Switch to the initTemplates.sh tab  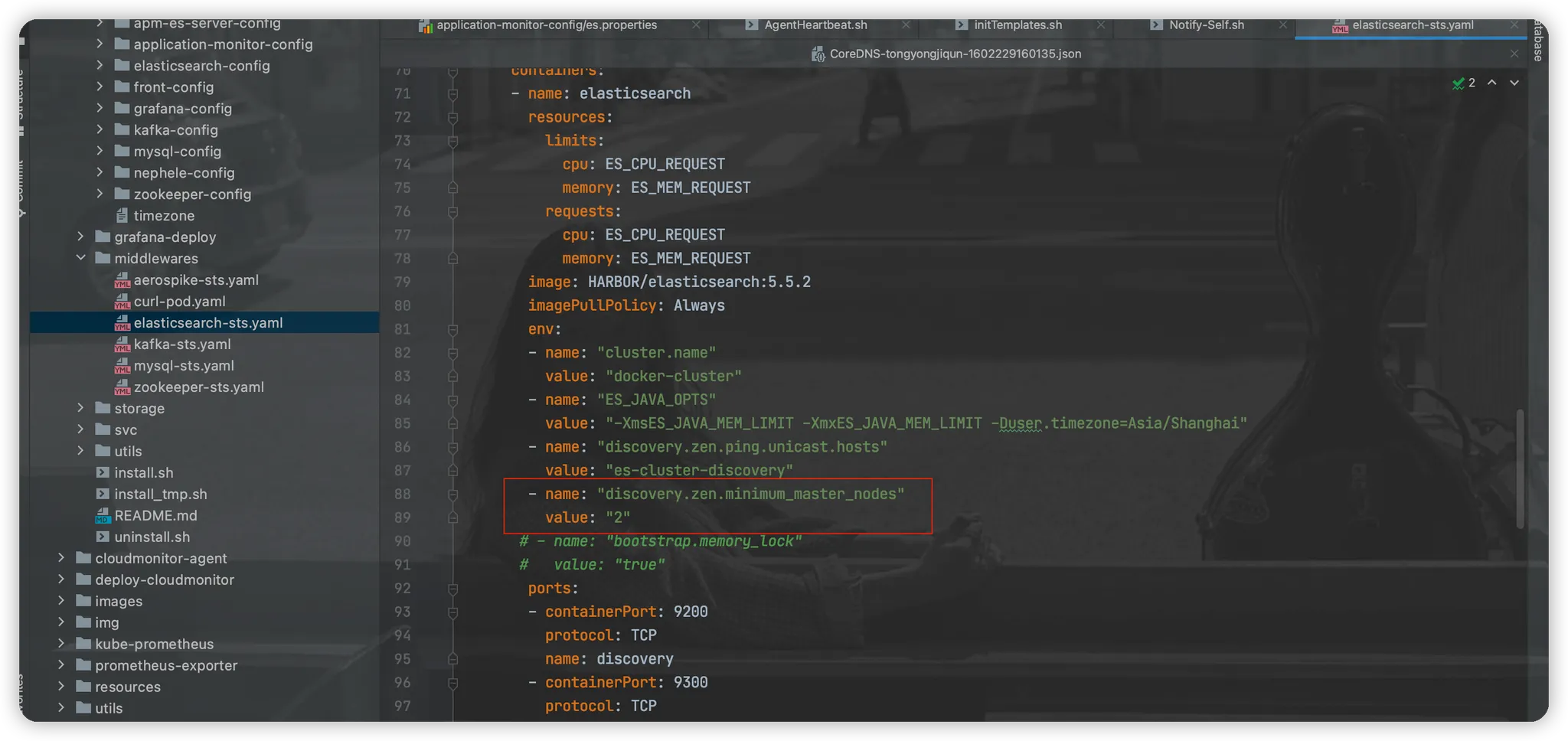tap(1018, 25)
